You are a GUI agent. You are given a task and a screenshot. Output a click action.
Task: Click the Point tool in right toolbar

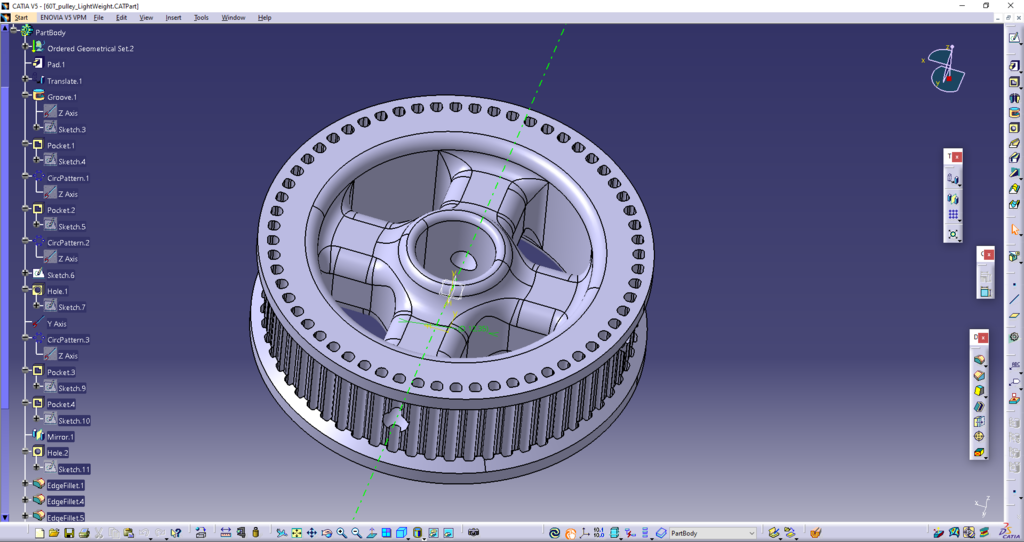tap(1014, 284)
